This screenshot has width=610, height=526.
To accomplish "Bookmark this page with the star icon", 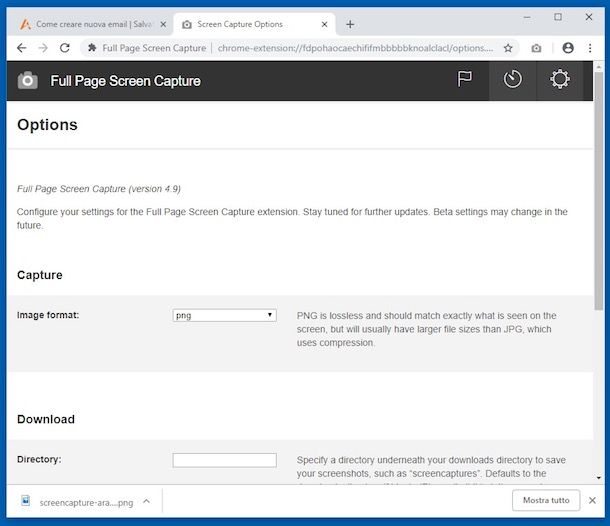I will pyautogui.click(x=508, y=48).
